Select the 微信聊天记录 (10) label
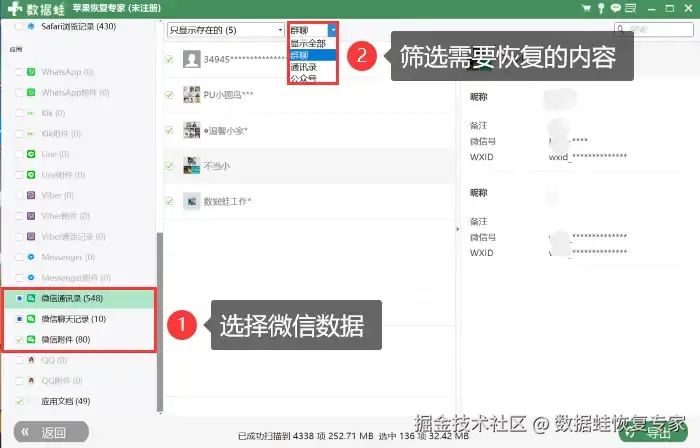The width and height of the screenshot is (700, 448). tap(74, 319)
